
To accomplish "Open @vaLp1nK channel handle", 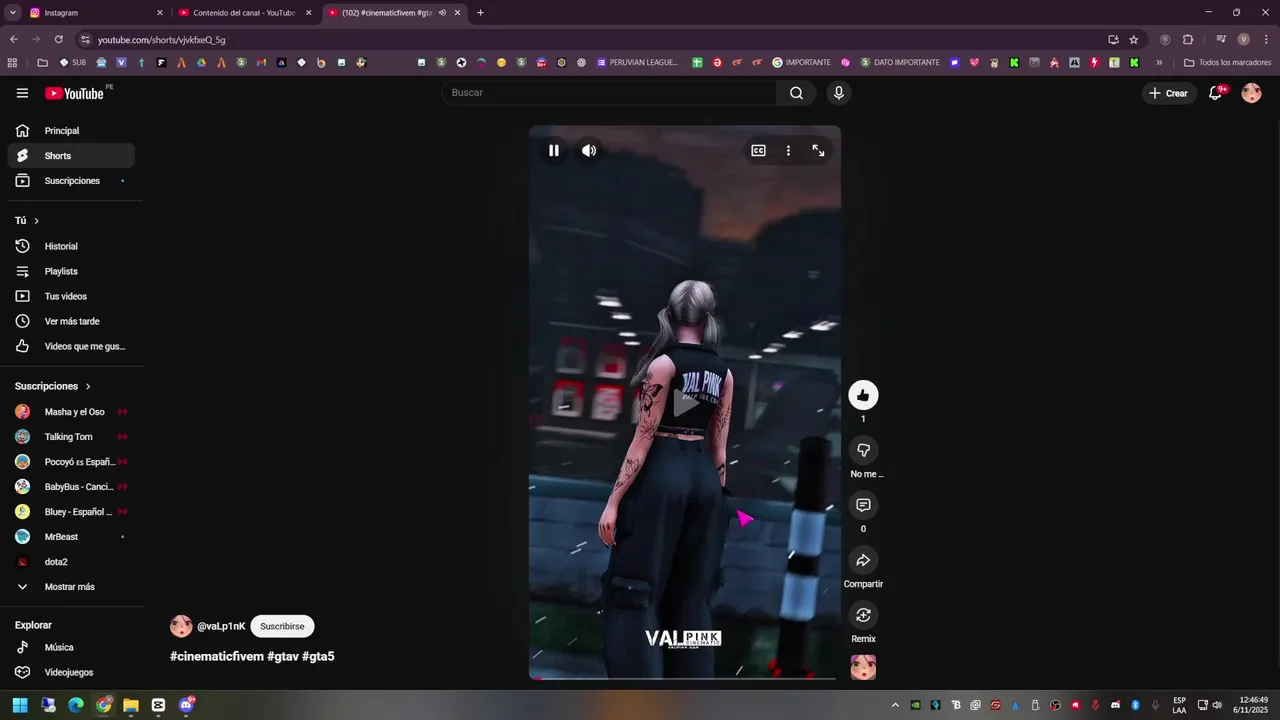I will pyautogui.click(x=221, y=626).
